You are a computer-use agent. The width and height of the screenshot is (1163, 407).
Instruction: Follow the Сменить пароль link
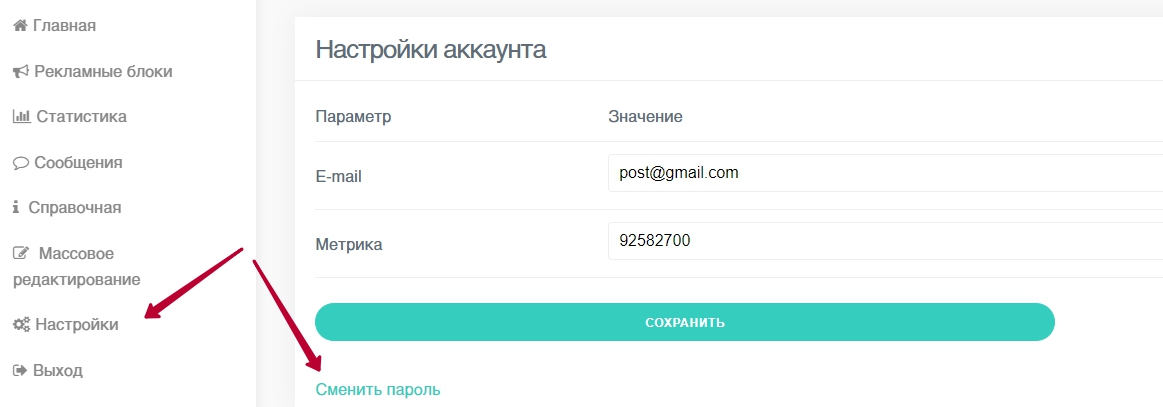[x=377, y=390]
